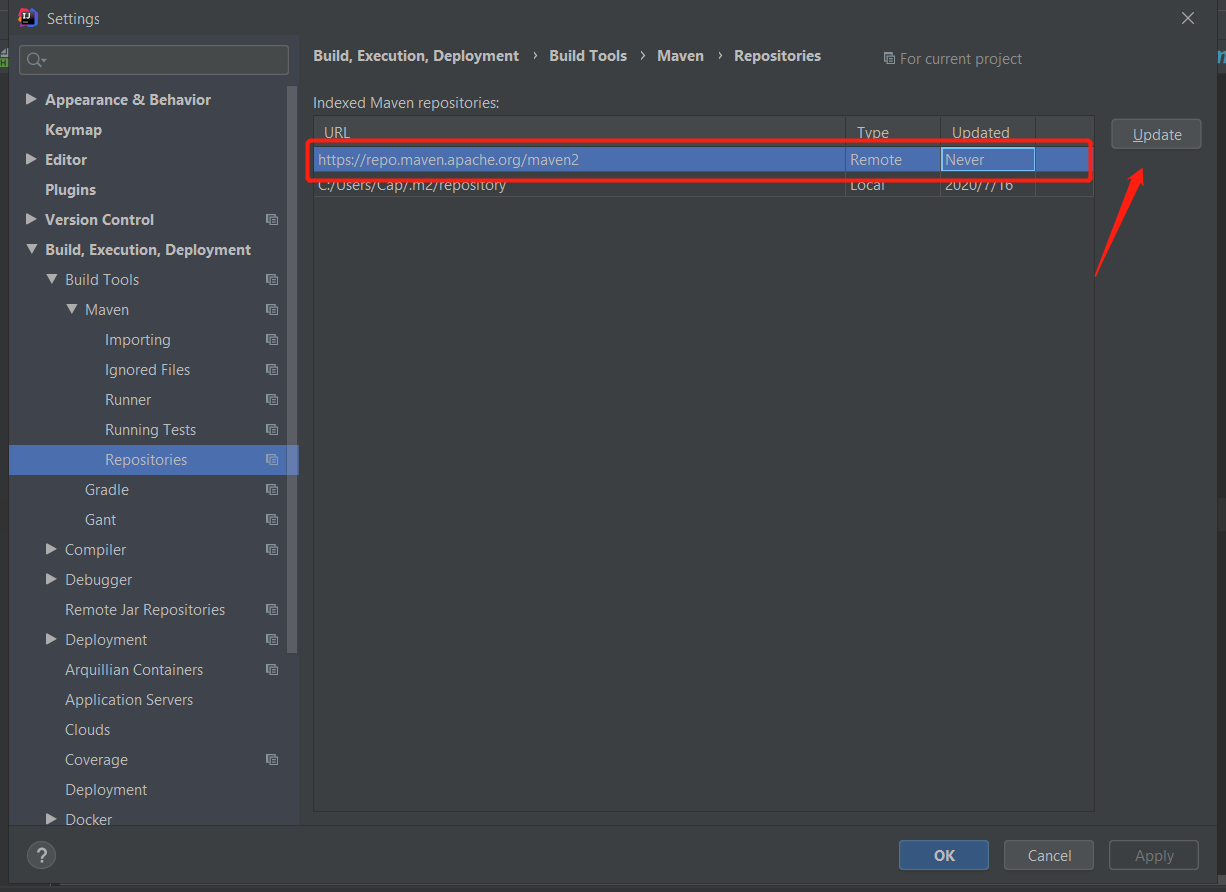Confirm with the OK button
Screen dimensions: 1226x892
tap(944, 855)
